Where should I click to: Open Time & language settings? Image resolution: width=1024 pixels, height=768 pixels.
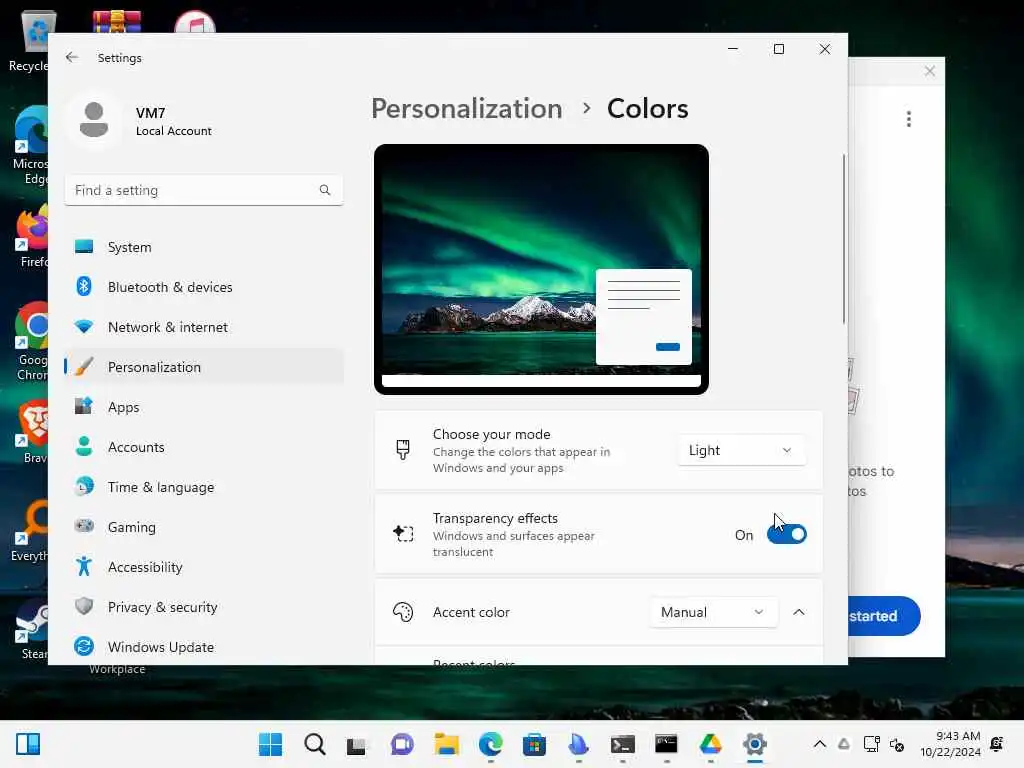click(x=204, y=487)
